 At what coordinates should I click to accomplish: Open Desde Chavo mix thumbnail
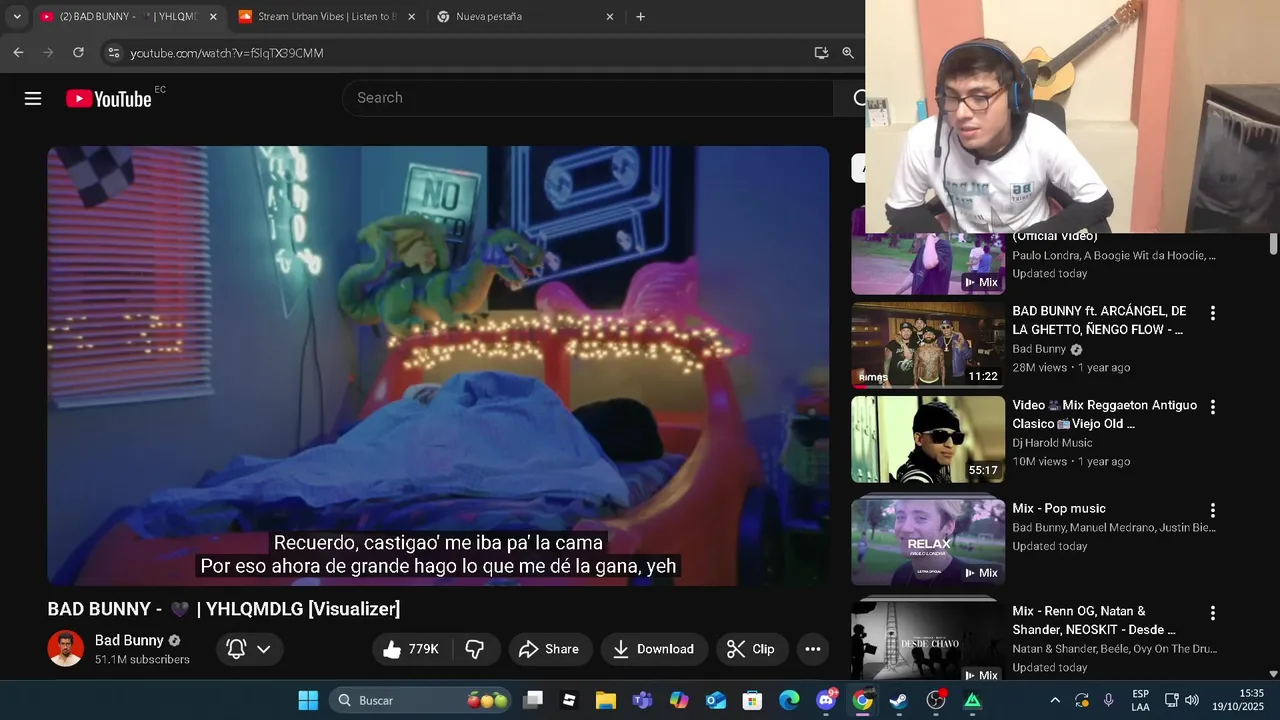pos(928,640)
